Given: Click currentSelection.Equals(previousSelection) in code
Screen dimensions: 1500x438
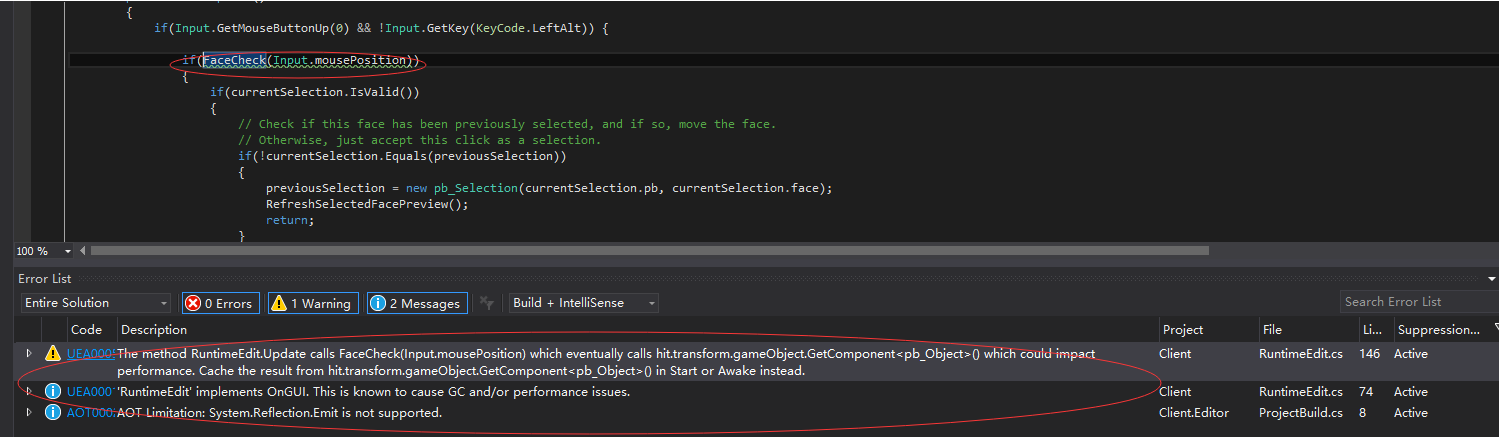Looking at the screenshot, I should click(413, 156).
